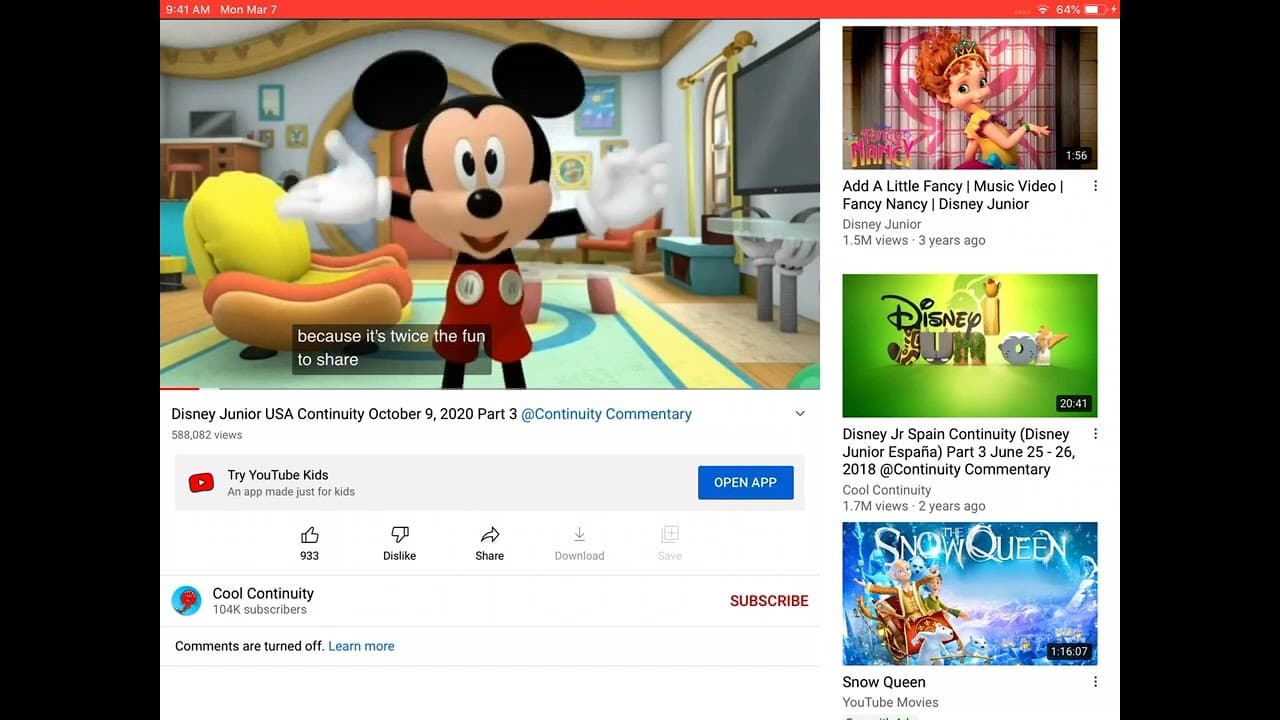Click the '104K subscribers' text
This screenshot has height=720, width=1280.
(260, 610)
